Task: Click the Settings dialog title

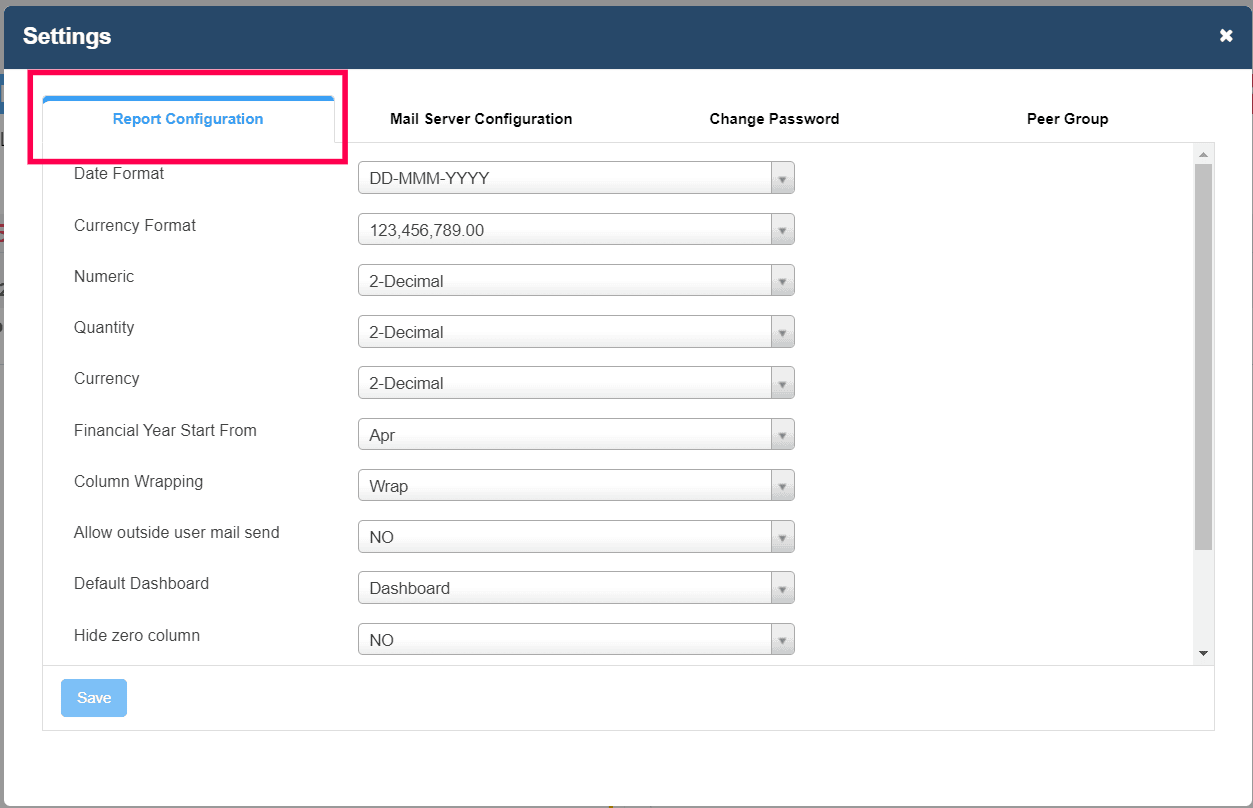Action: (67, 37)
